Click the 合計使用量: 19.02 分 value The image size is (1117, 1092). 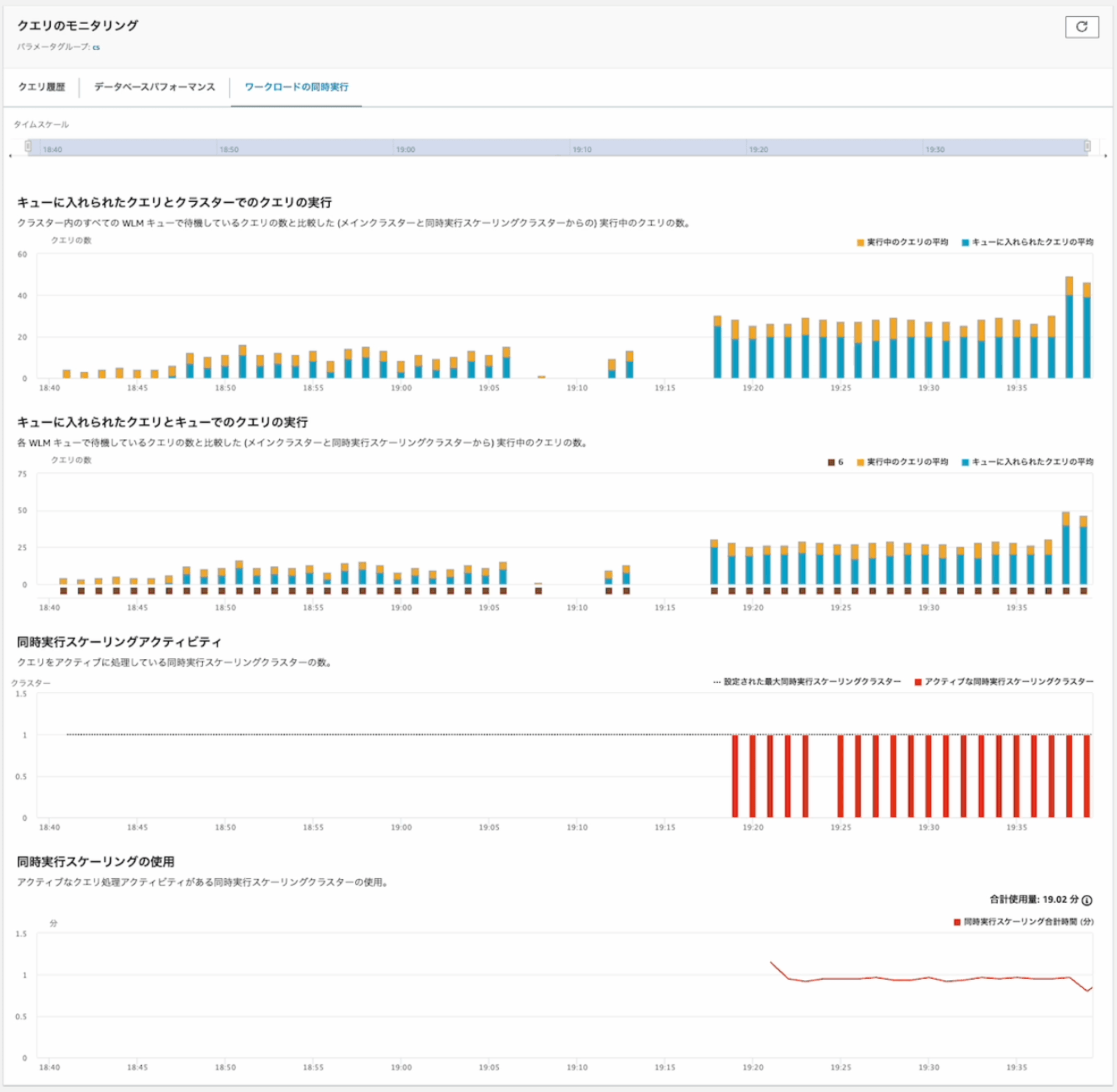pyautogui.click(x=1034, y=899)
